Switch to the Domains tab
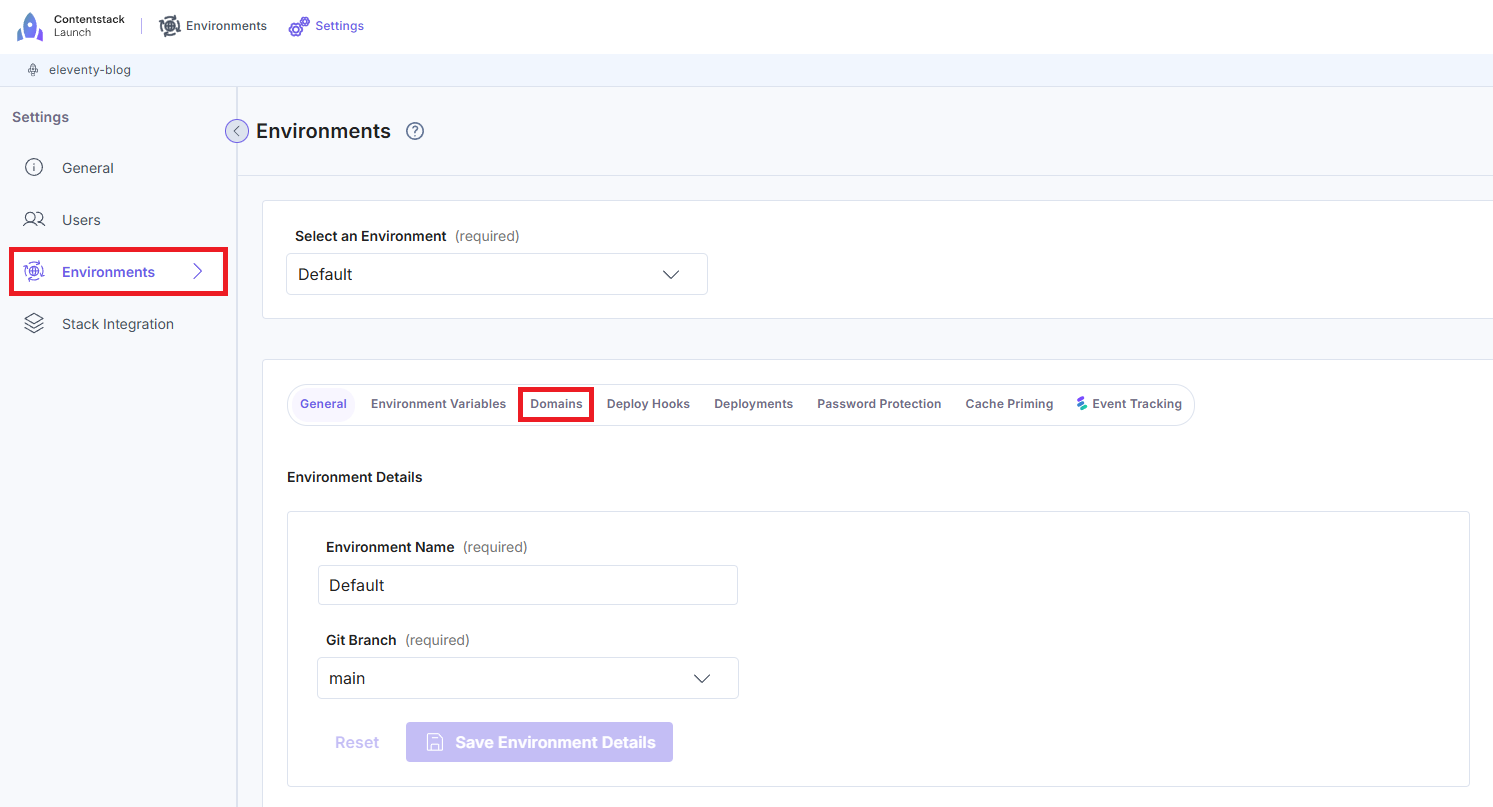The width and height of the screenshot is (1493, 807). click(x=556, y=404)
